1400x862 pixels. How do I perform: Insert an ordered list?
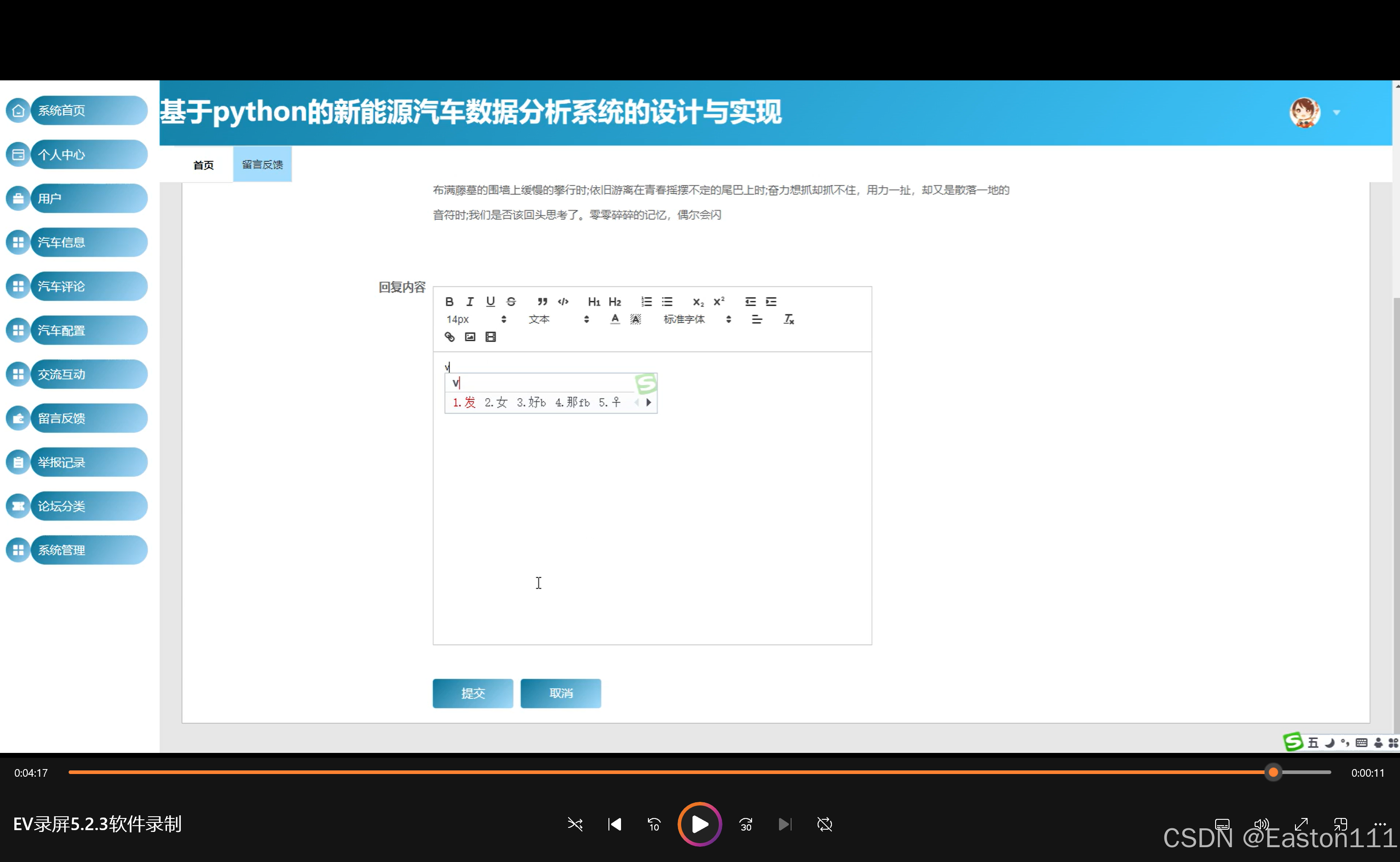pos(646,302)
